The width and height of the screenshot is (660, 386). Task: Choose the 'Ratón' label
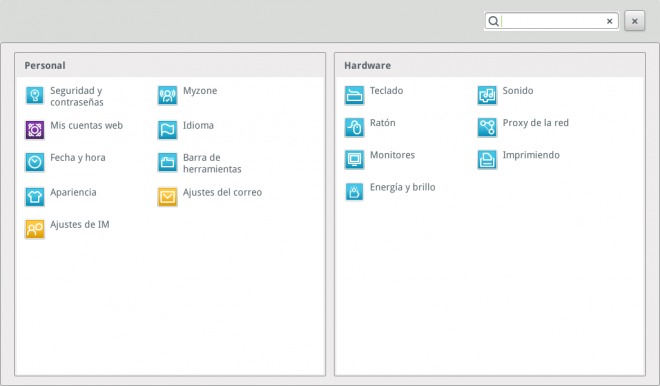point(383,123)
